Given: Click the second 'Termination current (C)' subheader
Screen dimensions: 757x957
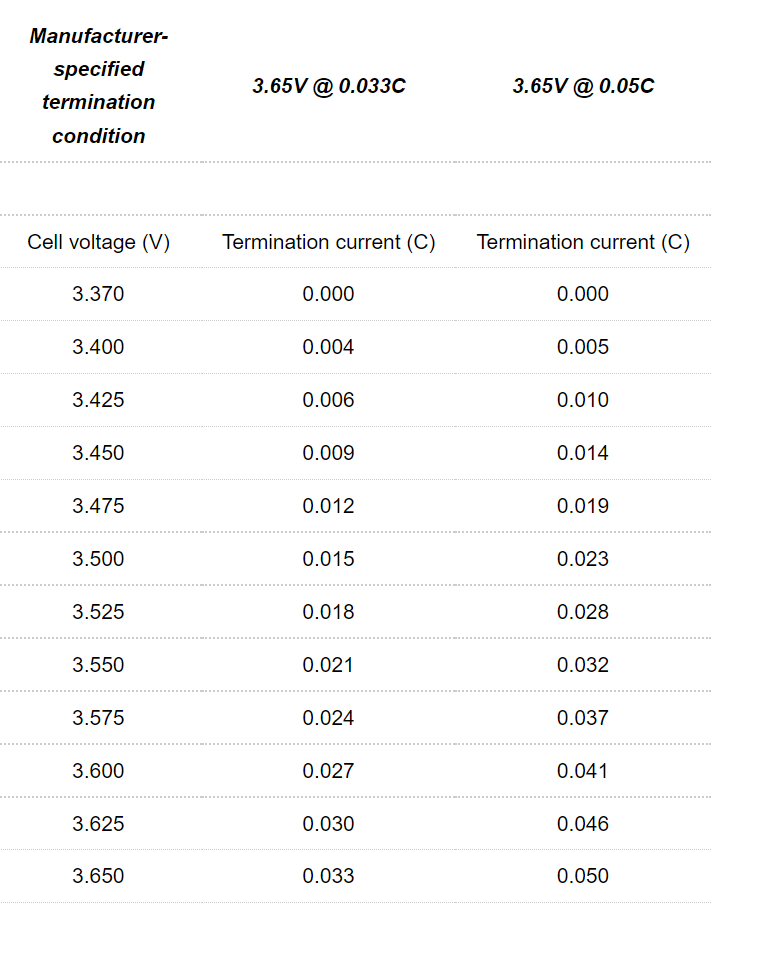Looking at the screenshot, I should (583, 242).
